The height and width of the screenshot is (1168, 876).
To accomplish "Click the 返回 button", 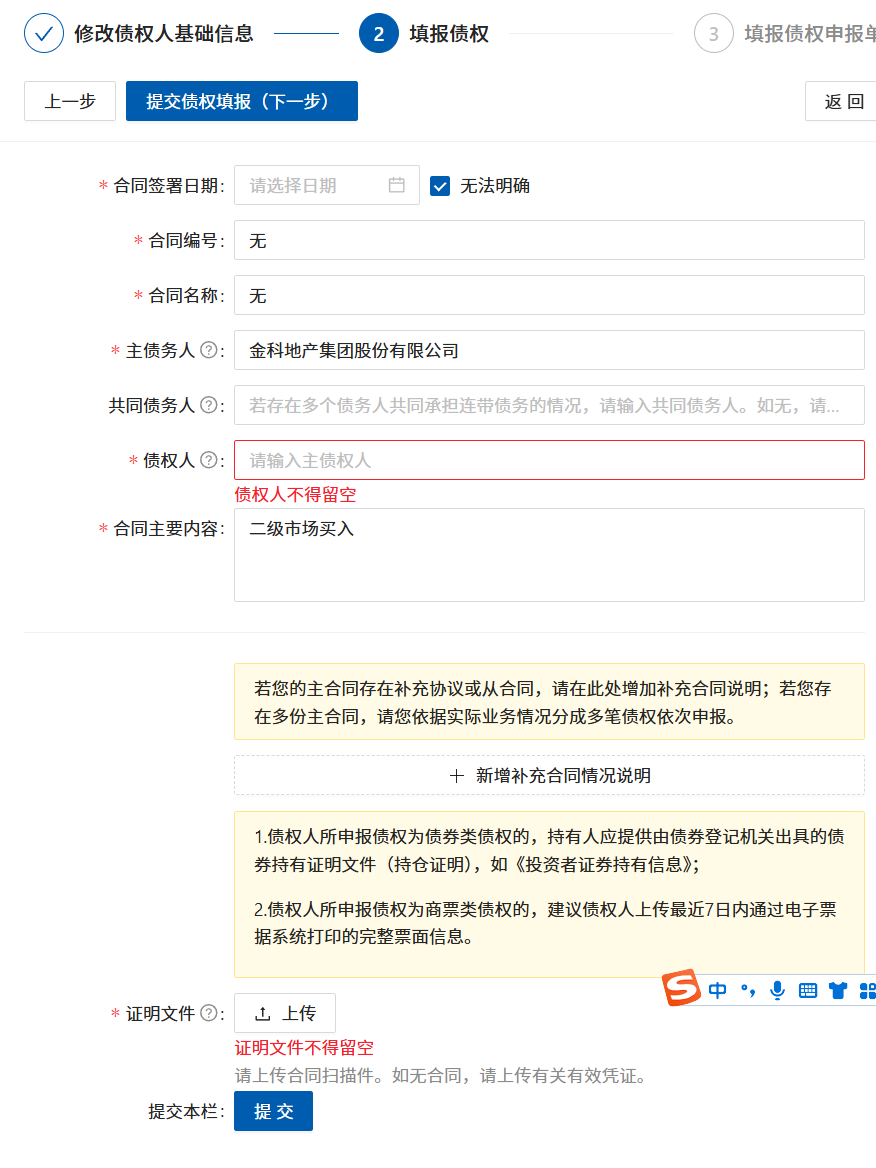I will tap(841, 101).
